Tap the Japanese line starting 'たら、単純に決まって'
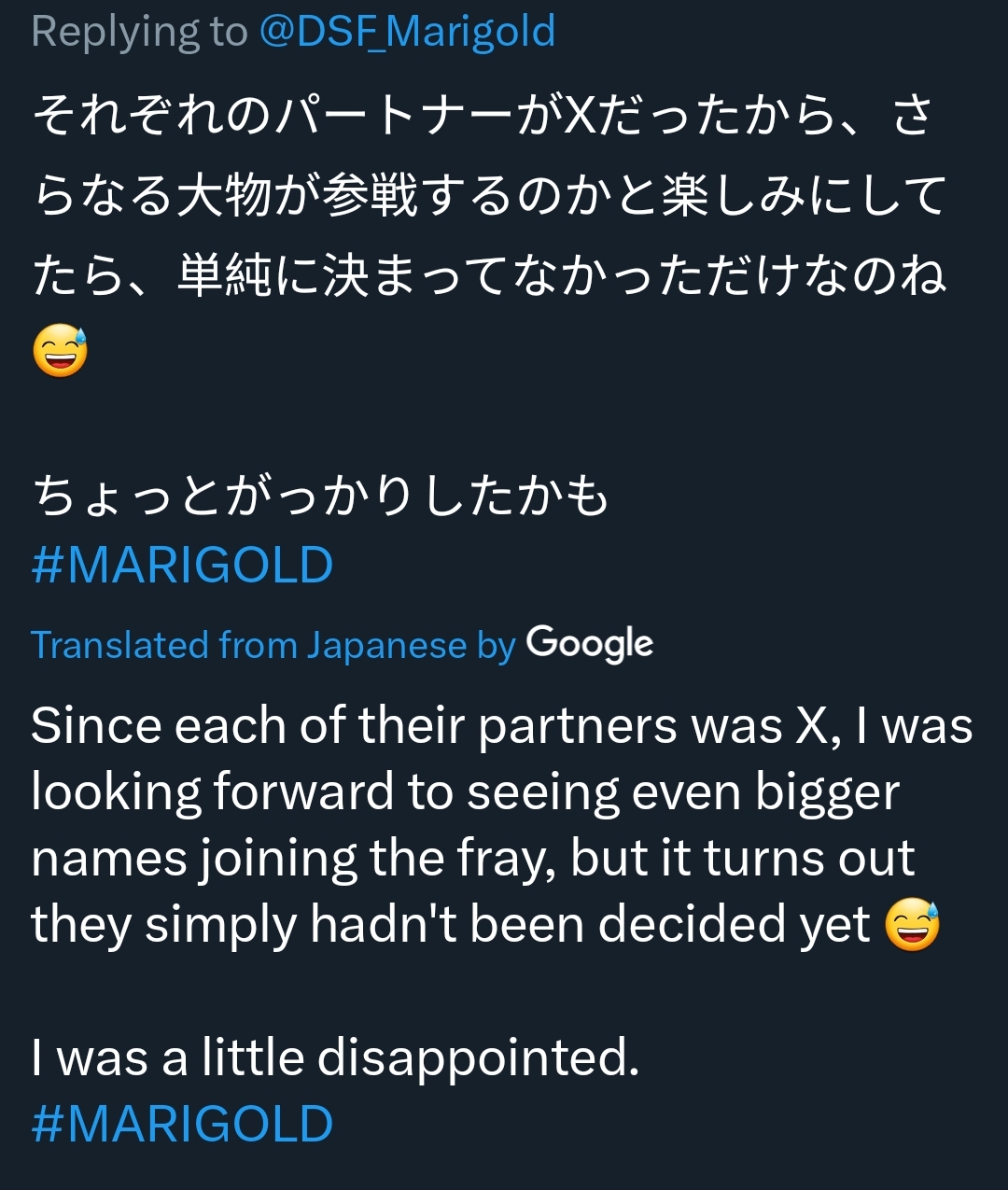Screen dimensions: 1008x1190 [489, 275]
